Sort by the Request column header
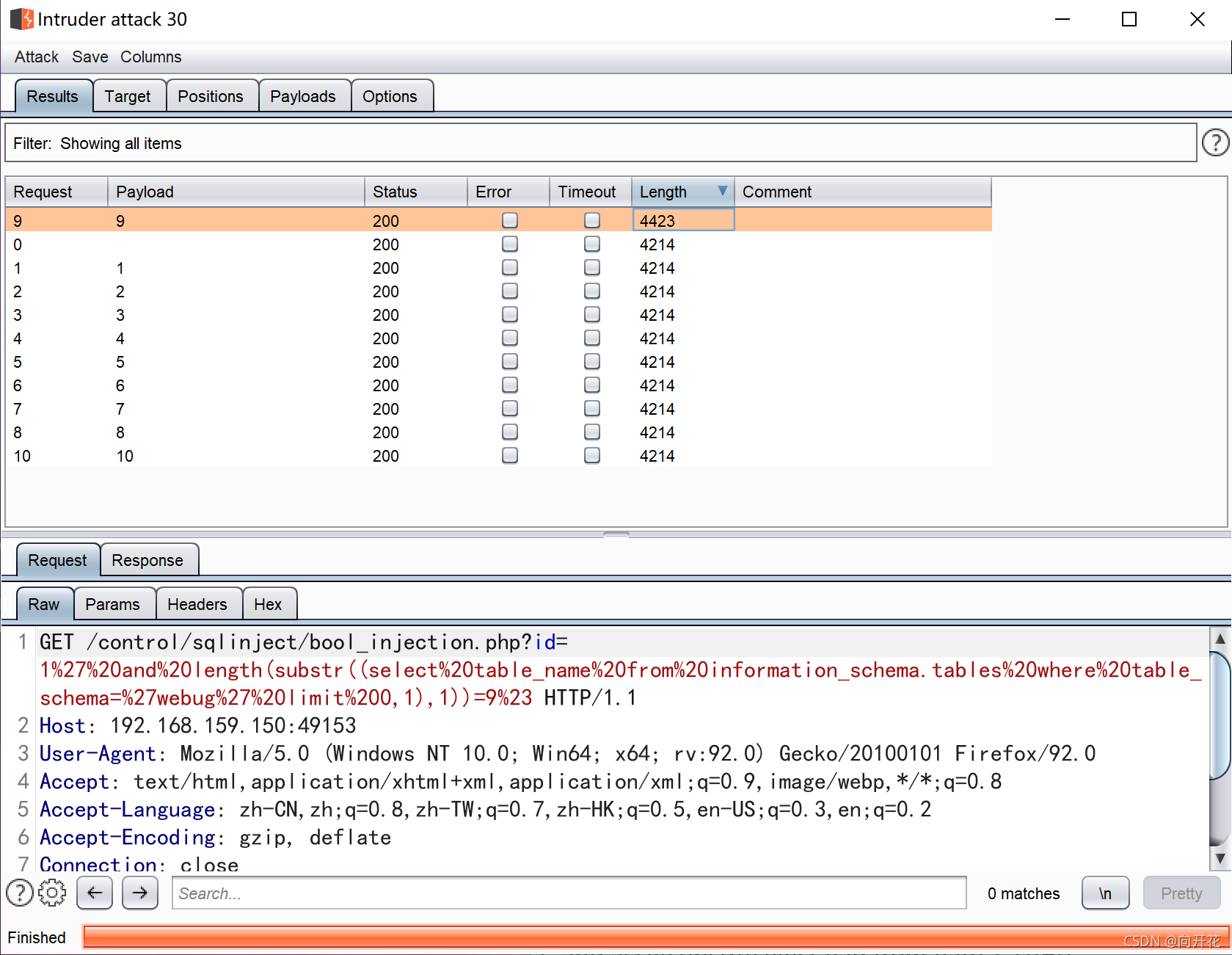The width and height of the screenshot is (1232, 955). [x=57, y=192]
